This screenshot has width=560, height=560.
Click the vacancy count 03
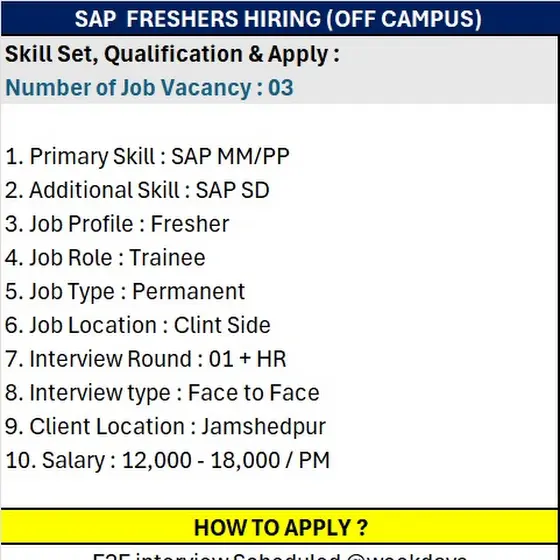281,88
